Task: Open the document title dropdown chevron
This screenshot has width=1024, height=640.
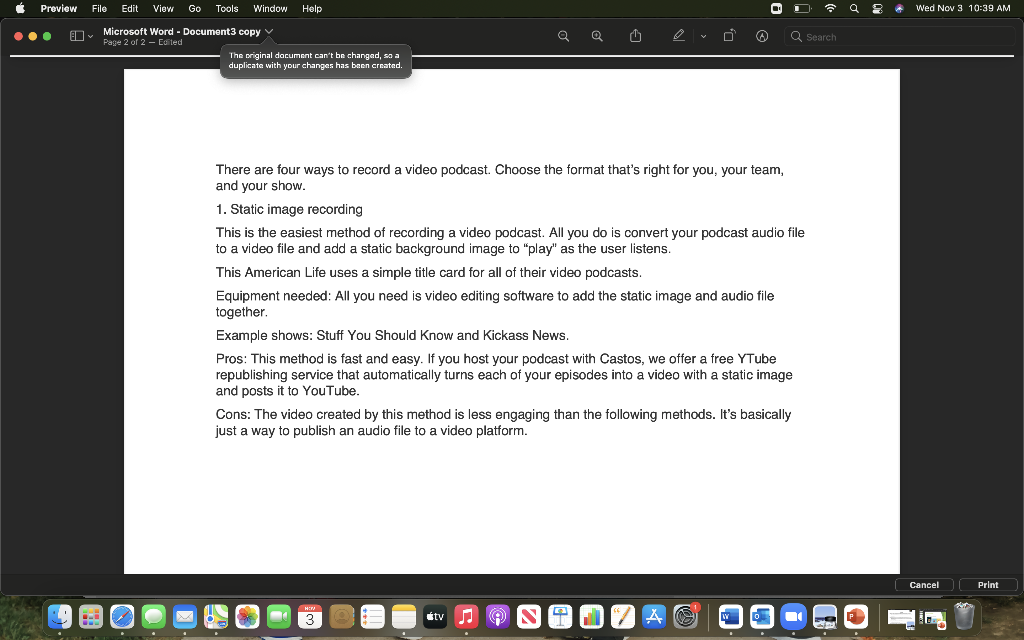Action: click(268, 30)
